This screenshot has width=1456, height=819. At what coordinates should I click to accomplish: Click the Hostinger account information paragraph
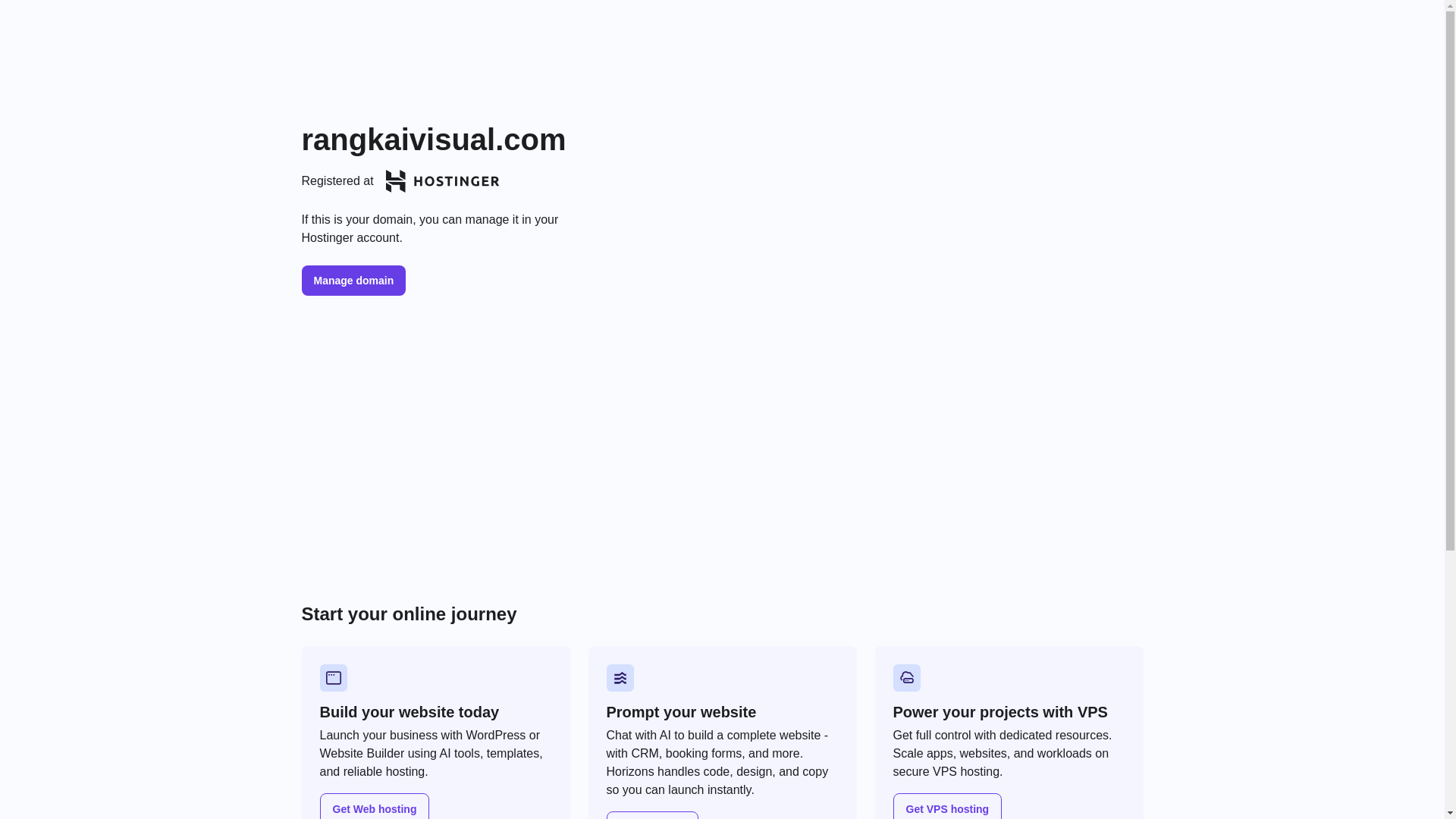[430, 229]
